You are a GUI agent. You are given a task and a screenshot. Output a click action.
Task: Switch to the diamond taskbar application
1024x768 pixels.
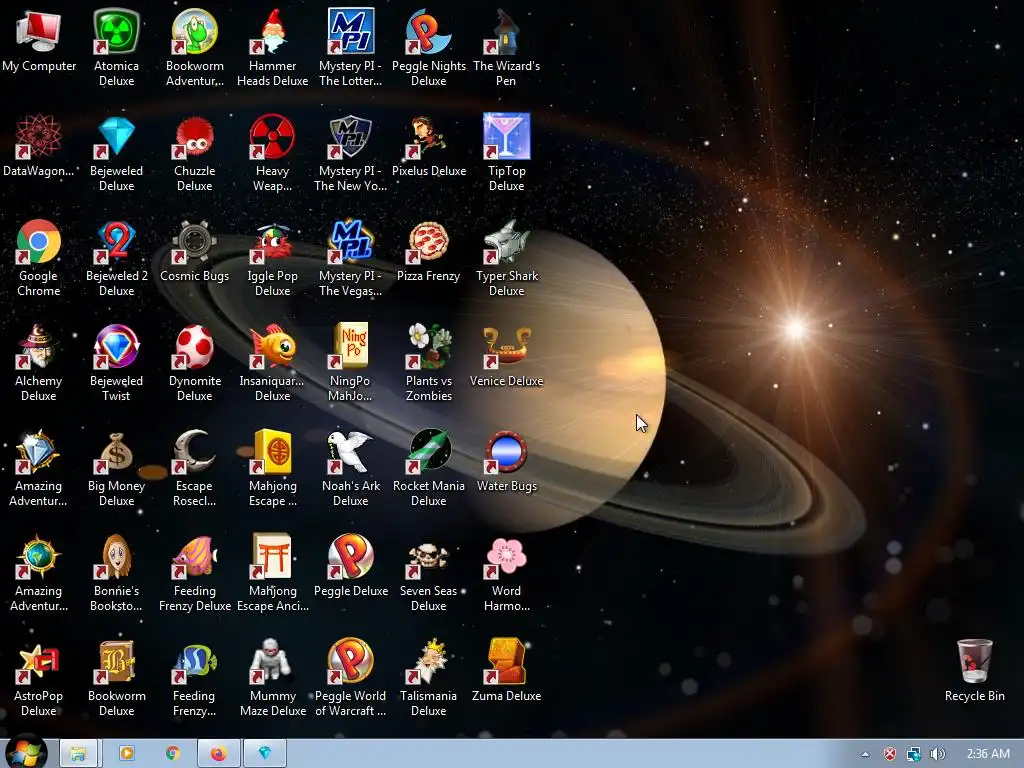[264, 754]
